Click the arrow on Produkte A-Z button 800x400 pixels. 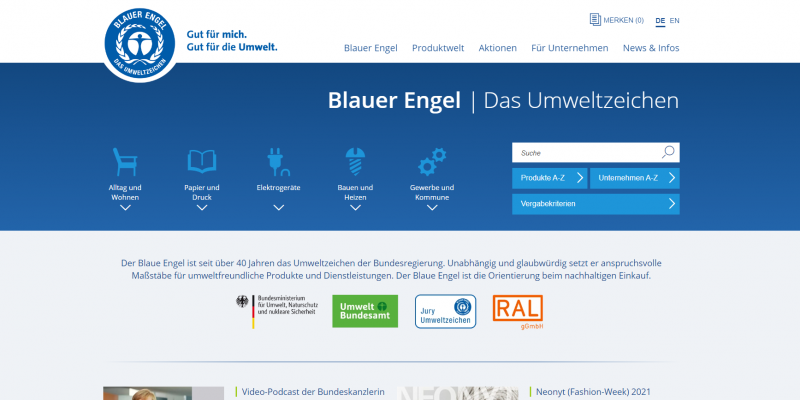coord(580,178)
